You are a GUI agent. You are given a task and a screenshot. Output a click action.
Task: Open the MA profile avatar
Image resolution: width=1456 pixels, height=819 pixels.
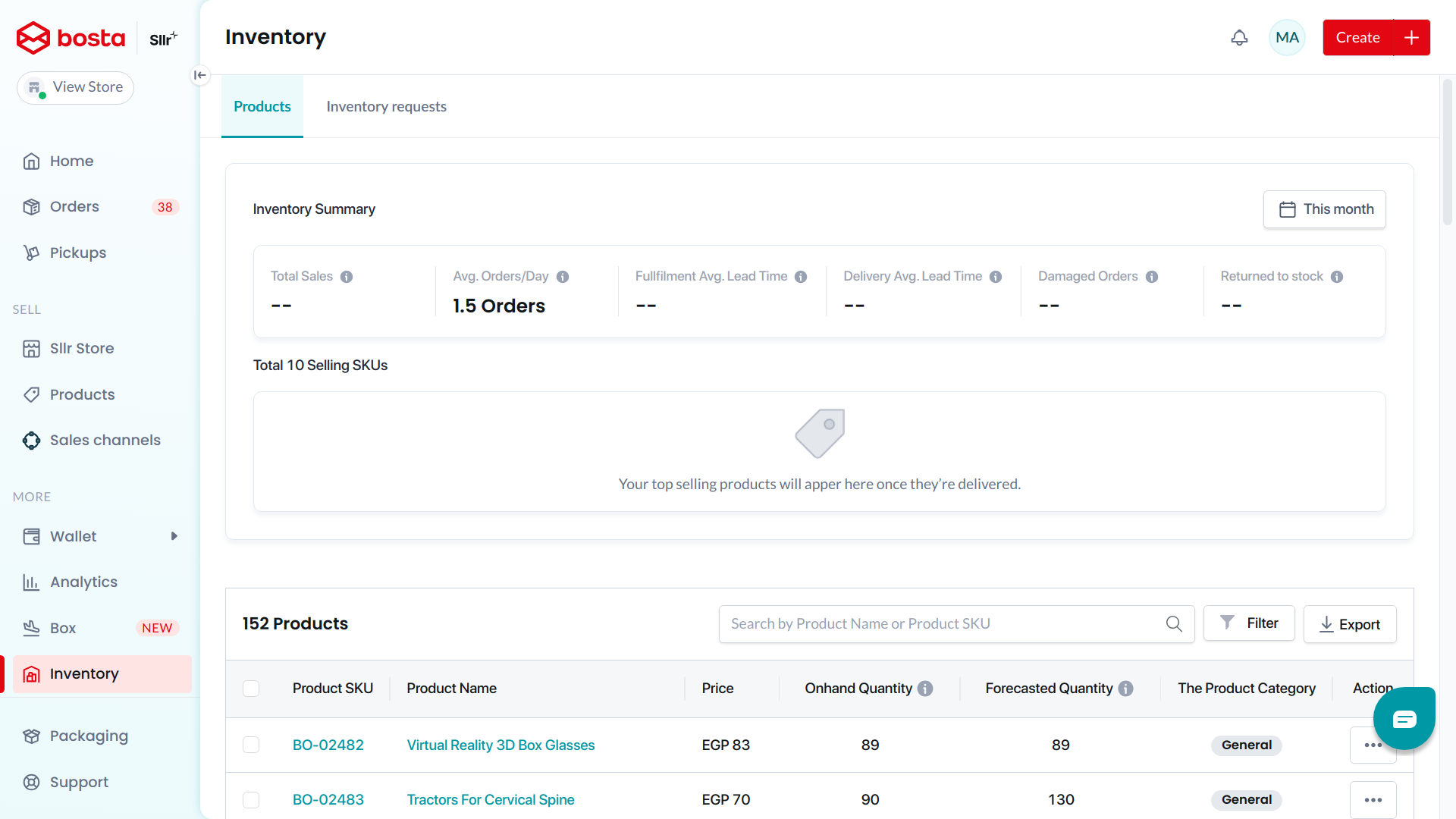click(1287, 37)
